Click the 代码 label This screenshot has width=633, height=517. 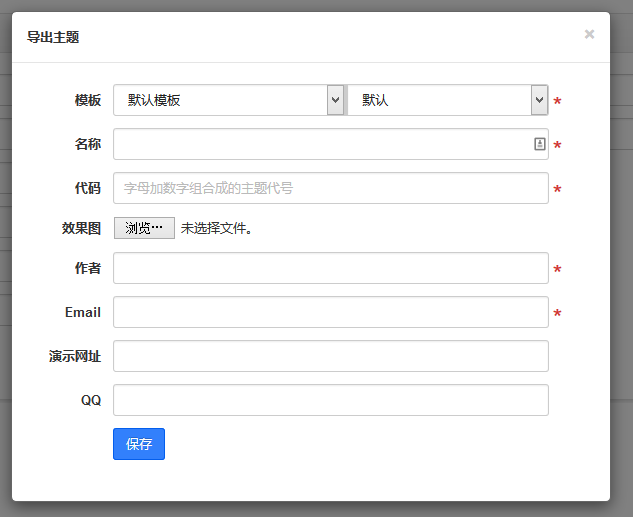pos(88,188)
